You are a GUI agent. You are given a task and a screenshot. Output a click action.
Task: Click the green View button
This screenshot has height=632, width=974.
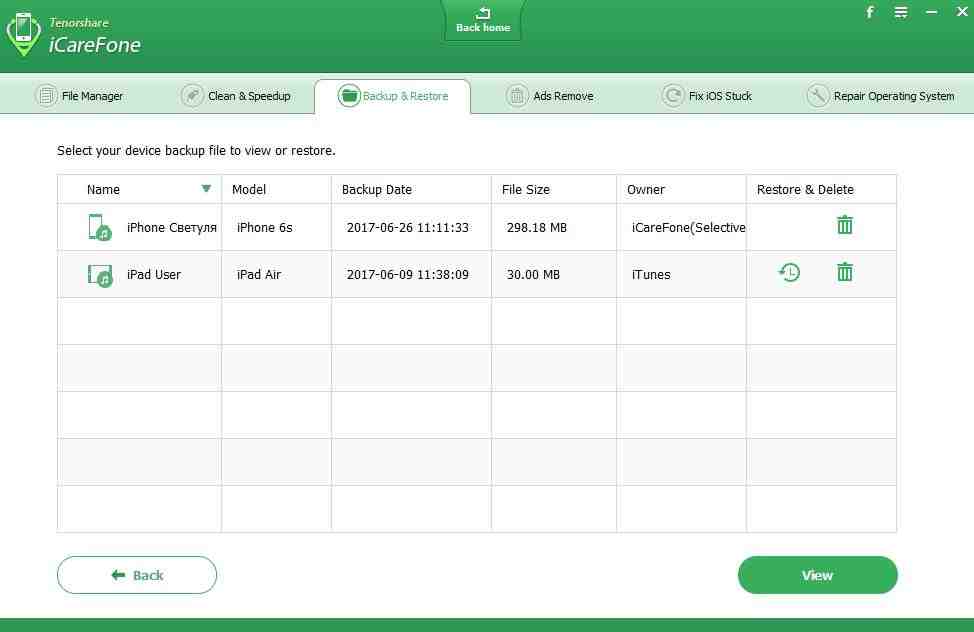817,575
